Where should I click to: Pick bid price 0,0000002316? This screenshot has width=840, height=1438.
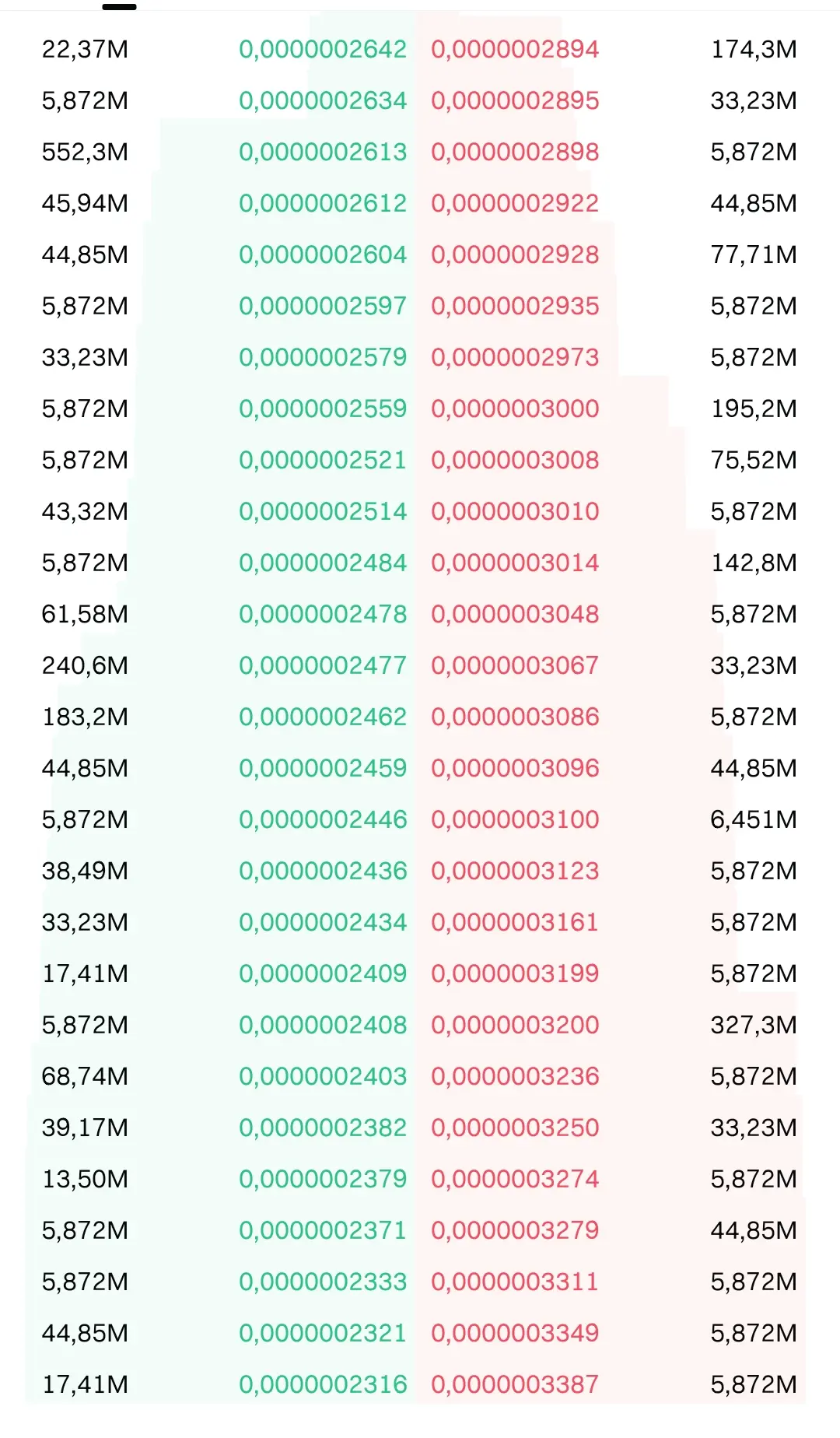pos(323,1385)
